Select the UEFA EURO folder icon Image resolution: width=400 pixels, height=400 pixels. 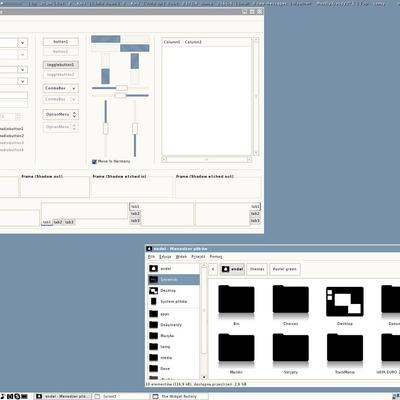[x=391, y=347]
